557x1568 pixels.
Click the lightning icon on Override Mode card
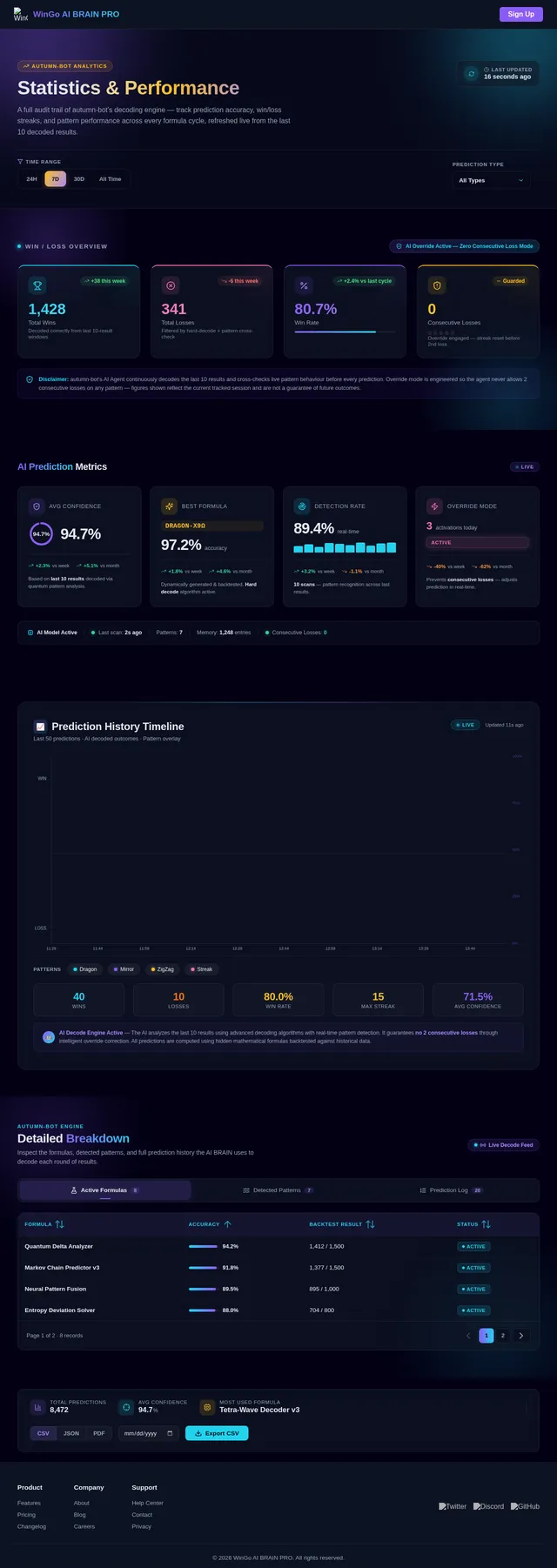click(434, 506)
